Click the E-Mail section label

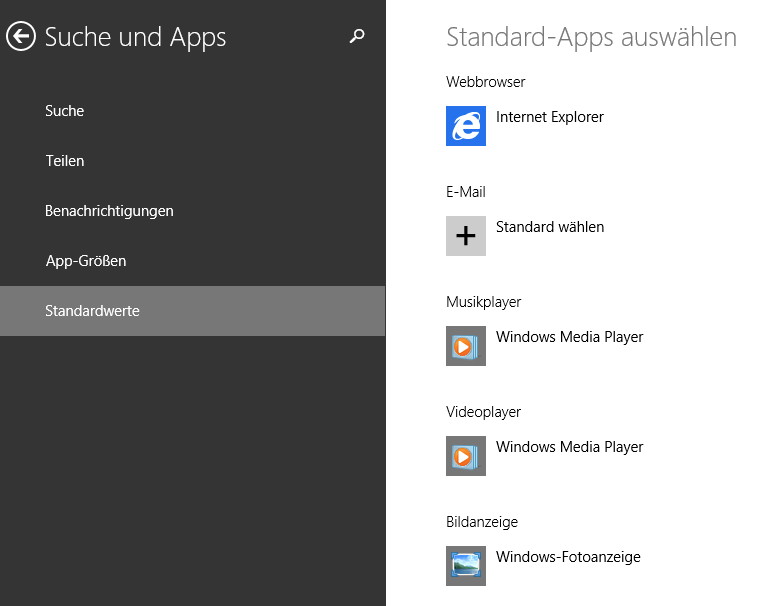[x=465, y=192]
